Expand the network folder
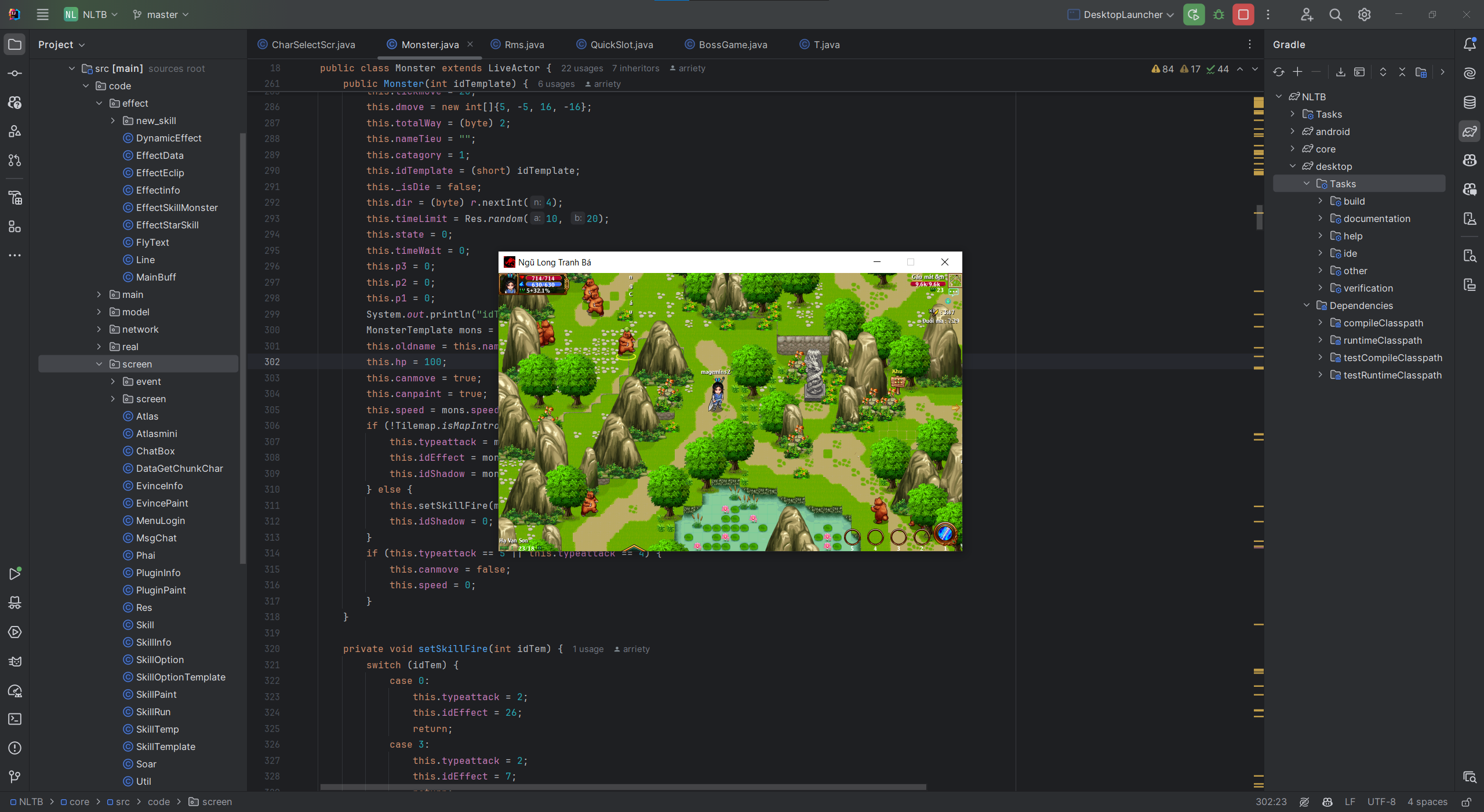The image size is (1484, 812). (x=99, y=329)
